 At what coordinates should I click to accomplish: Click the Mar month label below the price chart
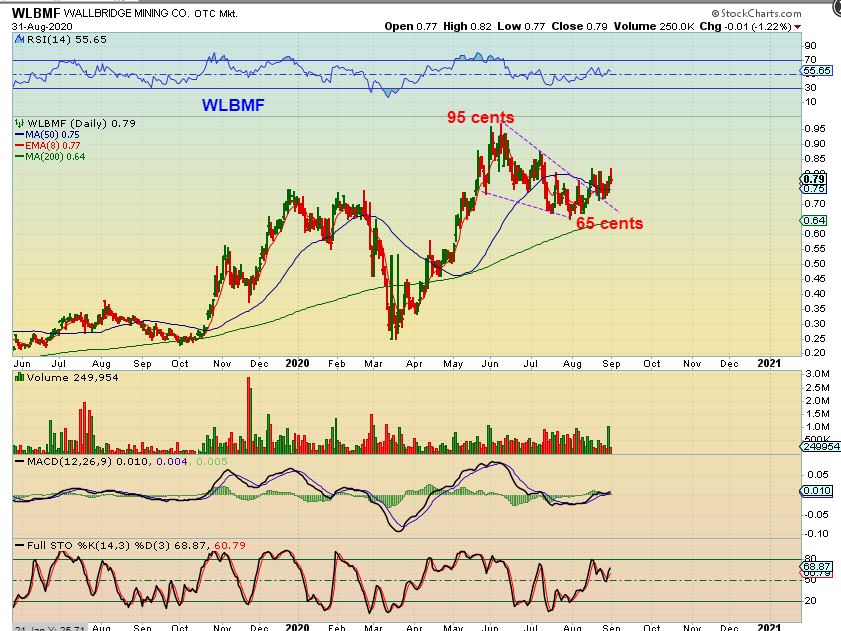[373, 363]
